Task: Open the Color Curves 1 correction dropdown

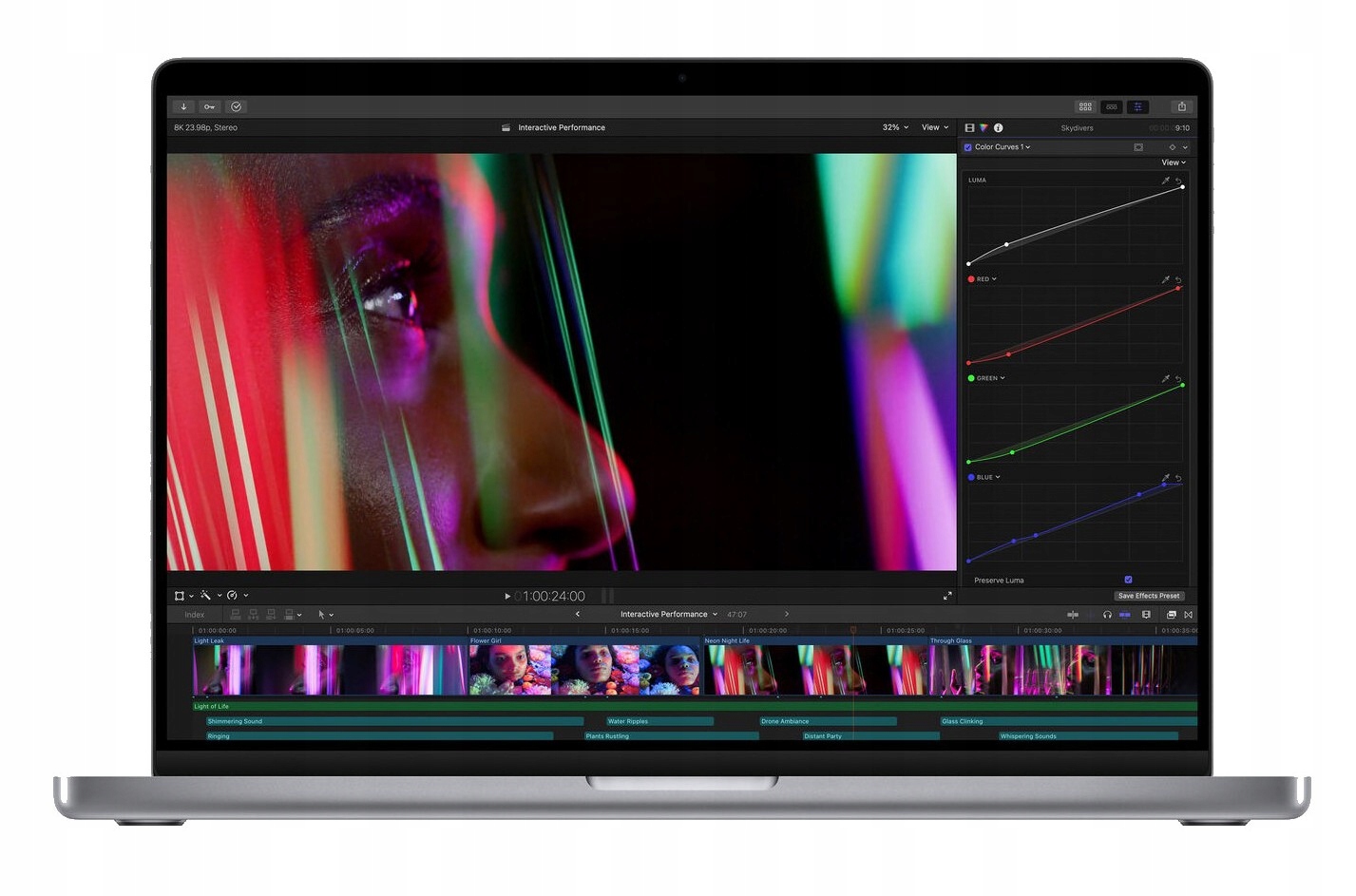Action: pyautogui.click(x=1003, y=147)
